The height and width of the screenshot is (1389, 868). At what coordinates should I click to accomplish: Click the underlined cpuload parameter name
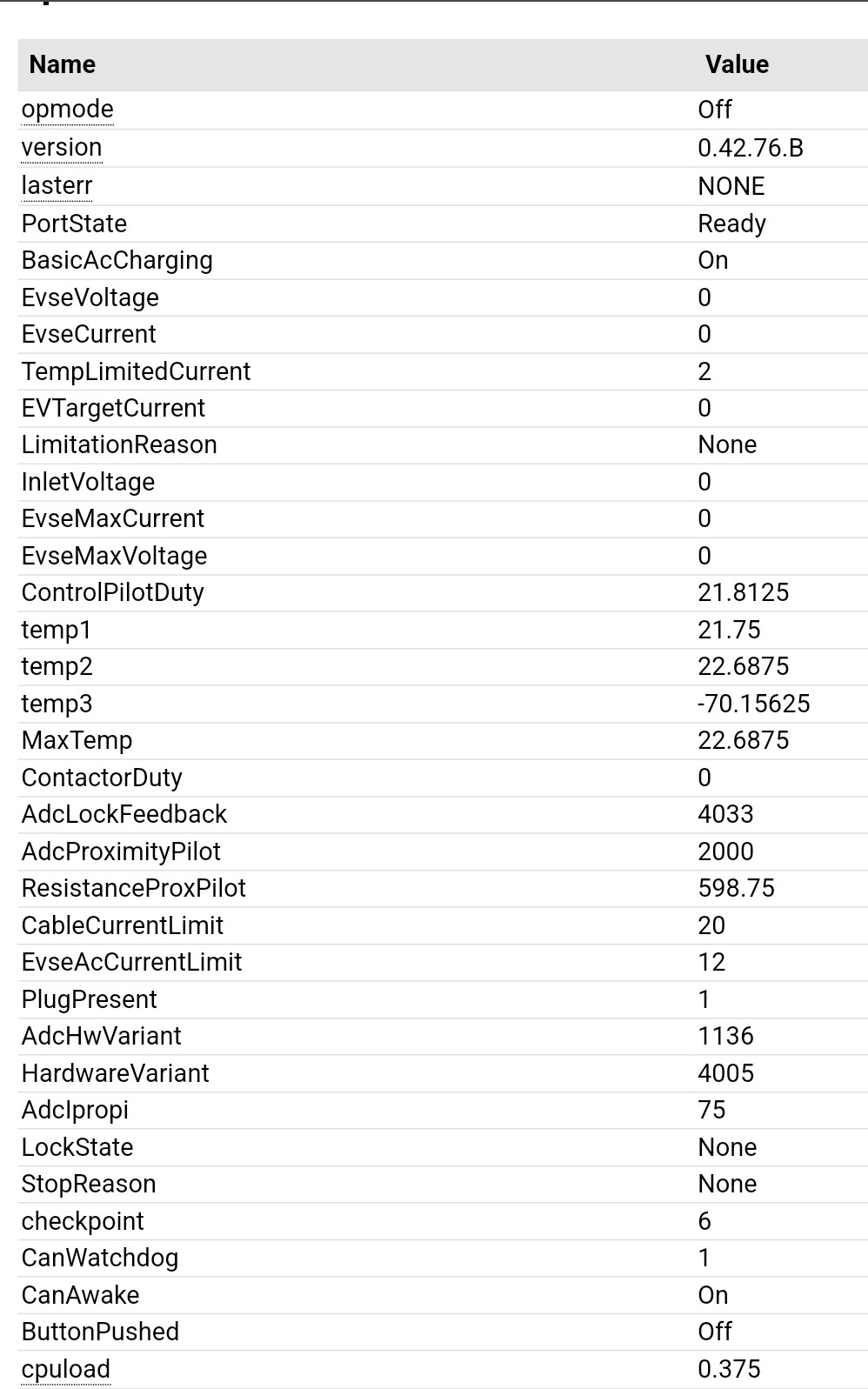pos(66,1369)
